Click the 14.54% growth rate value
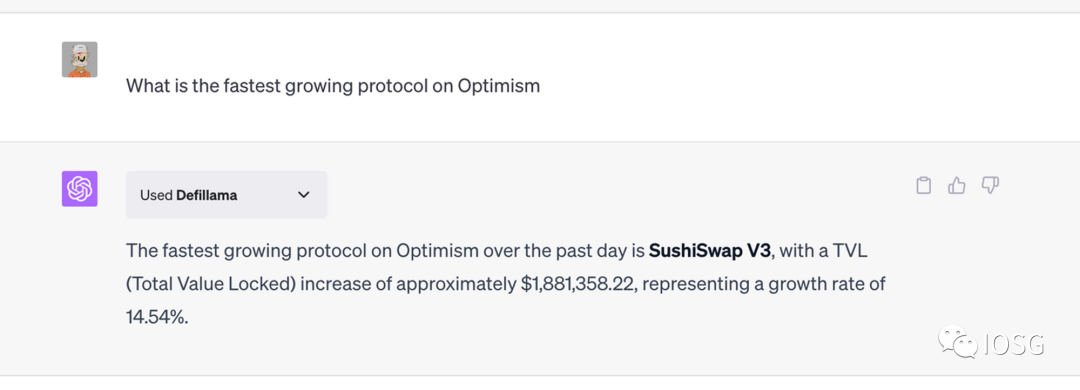1080x390 pixels. click(156, 317)
